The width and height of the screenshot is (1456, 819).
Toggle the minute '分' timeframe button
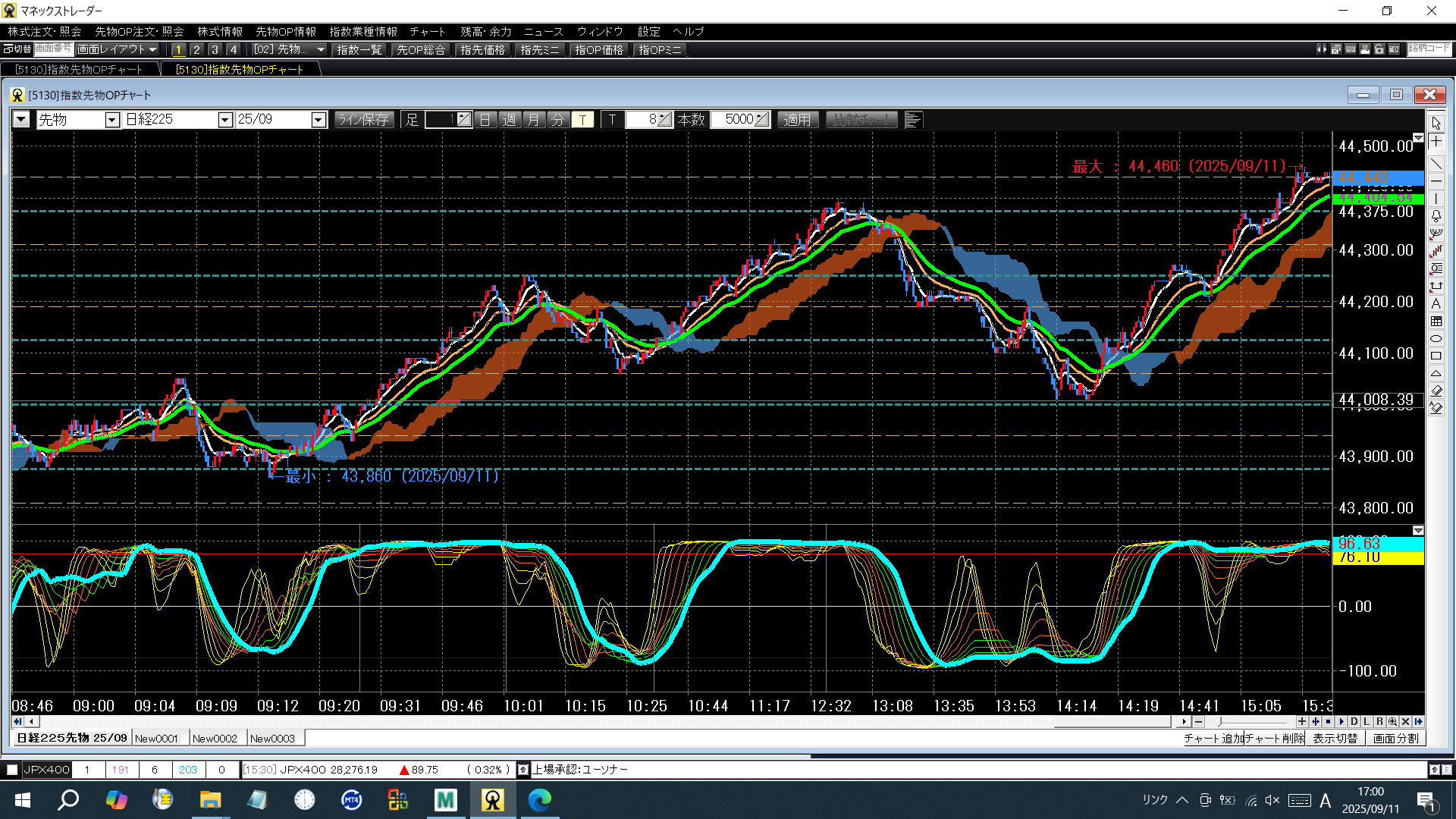click(x=558, y=120)
